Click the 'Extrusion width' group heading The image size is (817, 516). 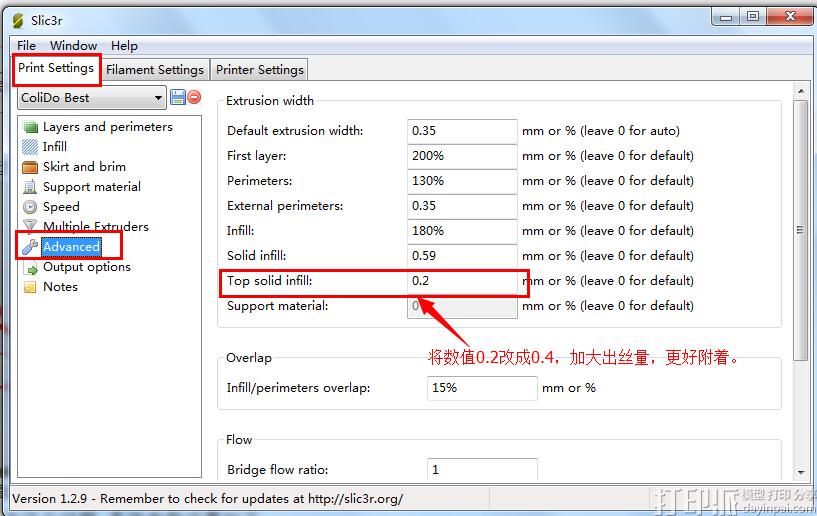click(x=270, y=101)
